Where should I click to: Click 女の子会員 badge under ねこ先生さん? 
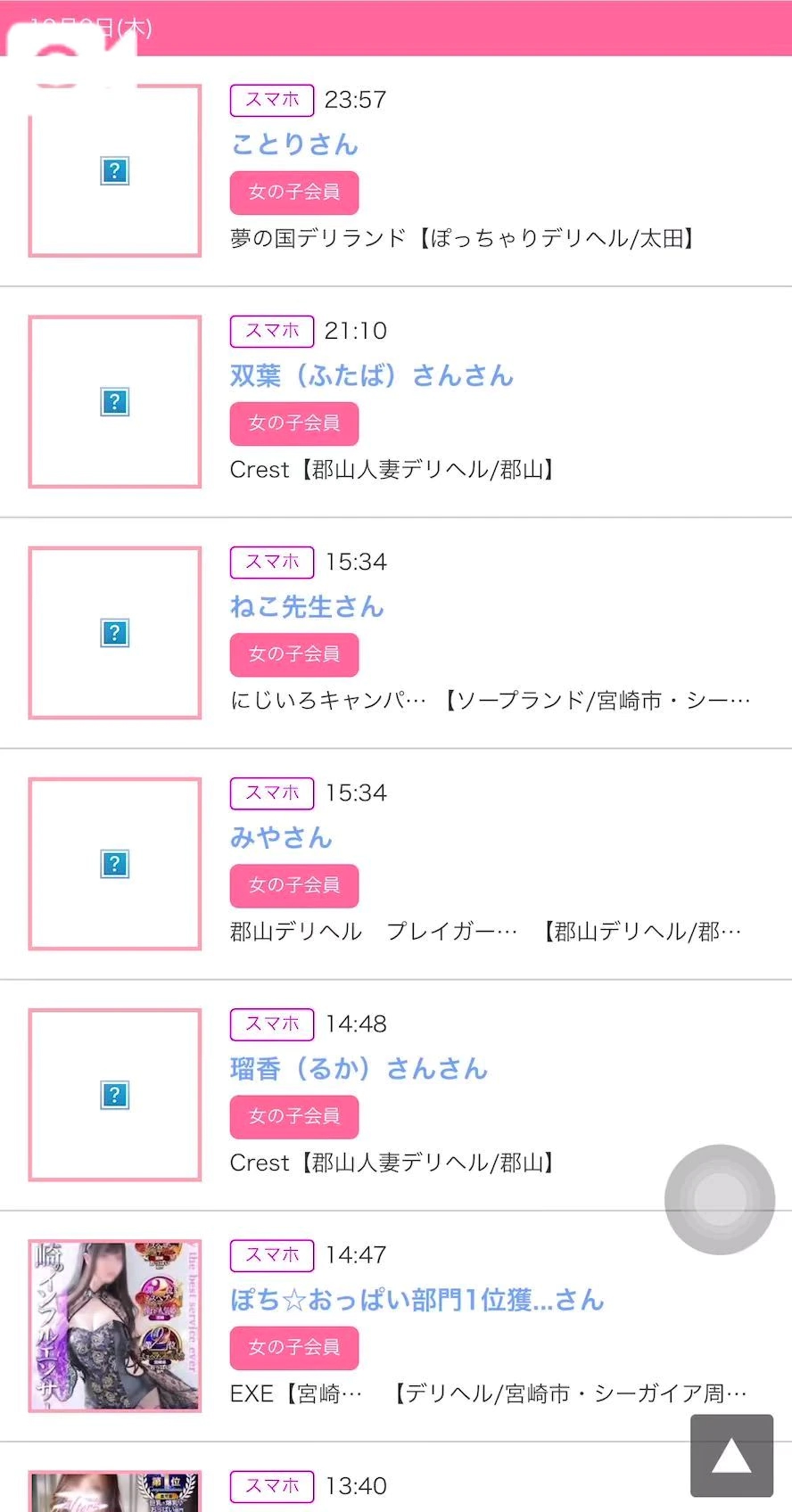point(294,654)
